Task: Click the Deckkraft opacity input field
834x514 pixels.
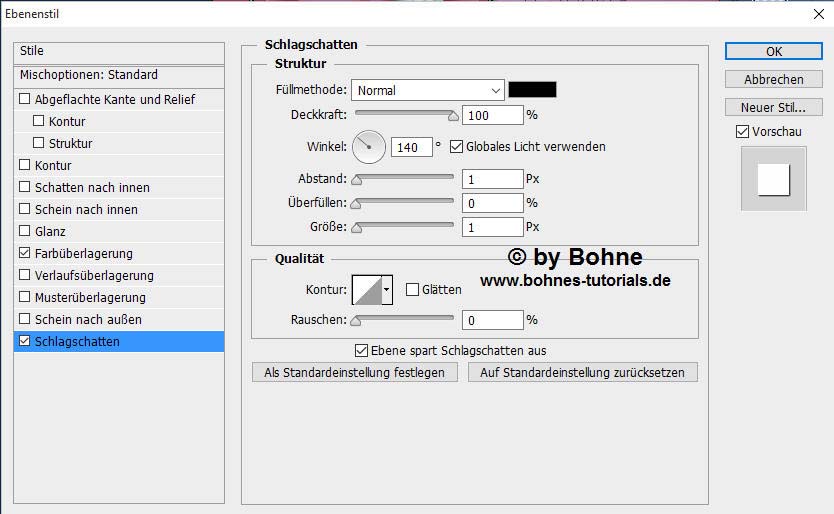Action: point(493,116)
